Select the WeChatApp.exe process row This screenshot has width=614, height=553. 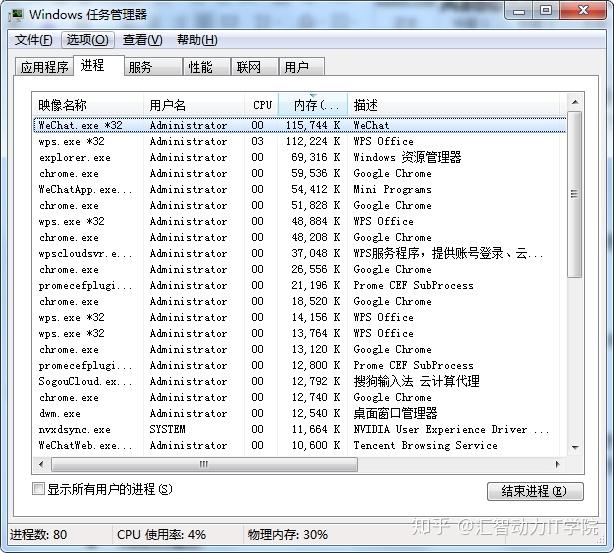[300, 190]
